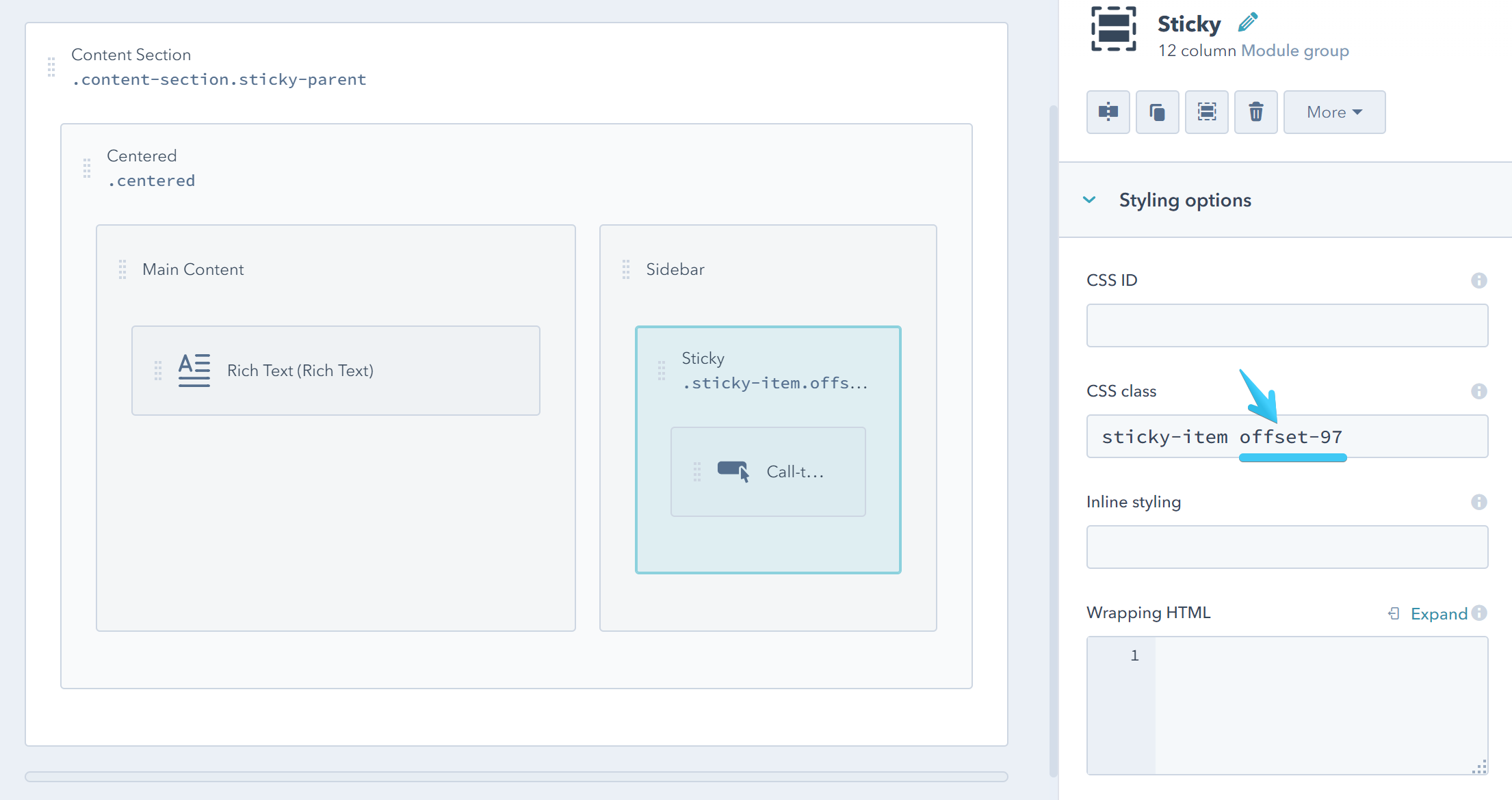This screenshot has width=1512, height=800.
Task: Click the clone module icon
Action: pos(1157,112)
